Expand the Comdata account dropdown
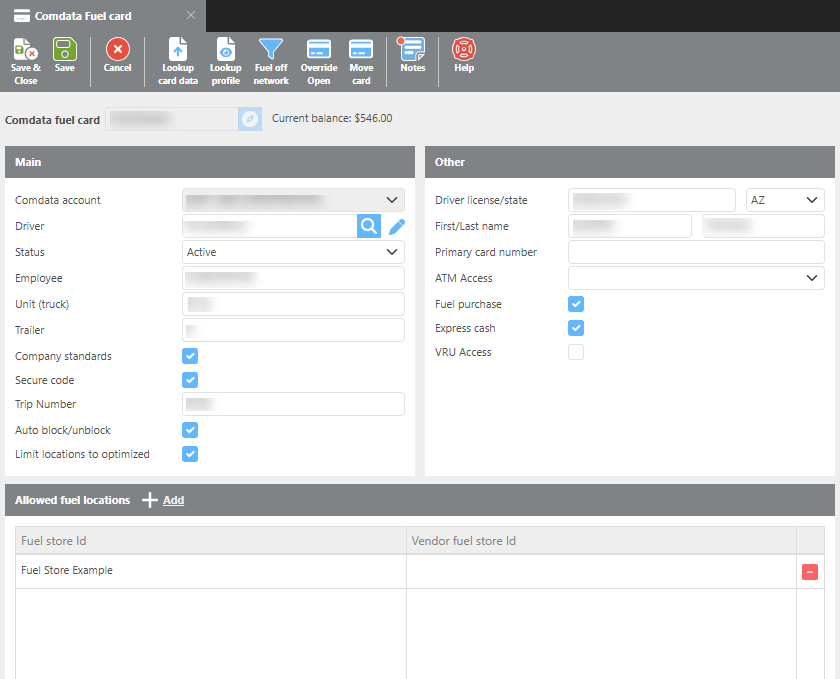The height and width of the screenshot is (679, 840). (x=293, y=200)
